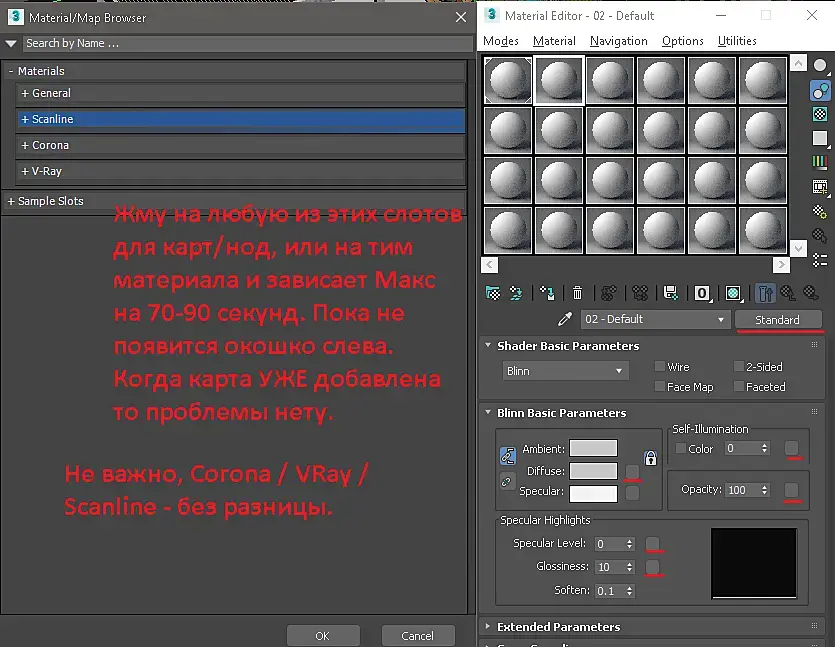
Task: Expand the Corona materials group
Action: [24, 145]
